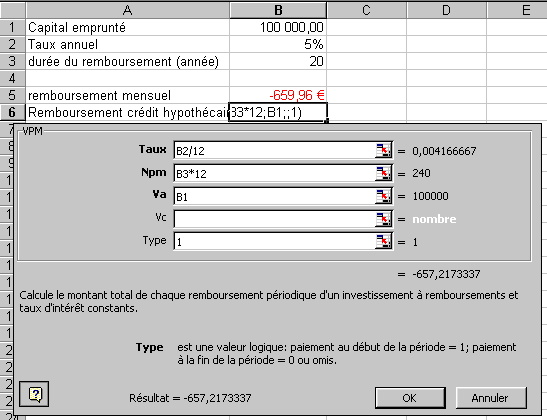
Task: Click Annuler to cancel the dialog
Action: [x=491, y=398]
